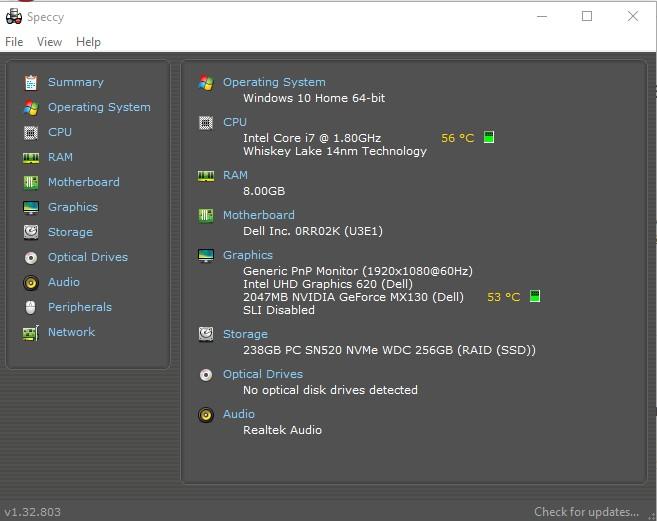Click the green CPU temperature indicator icon

[x=489, y=137]
